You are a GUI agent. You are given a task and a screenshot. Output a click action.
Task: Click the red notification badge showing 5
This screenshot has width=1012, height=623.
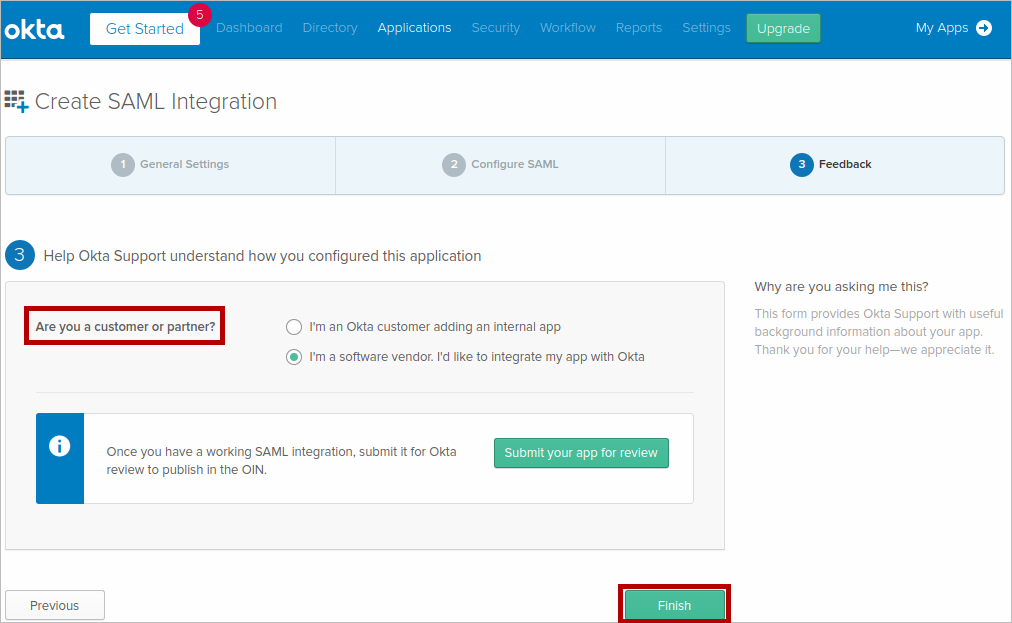(200, 15)
